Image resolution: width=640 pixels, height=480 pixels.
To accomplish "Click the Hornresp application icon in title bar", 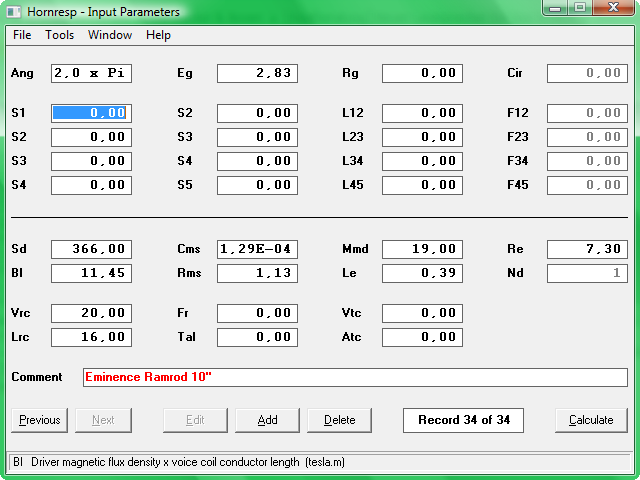I will pos(14,11).
